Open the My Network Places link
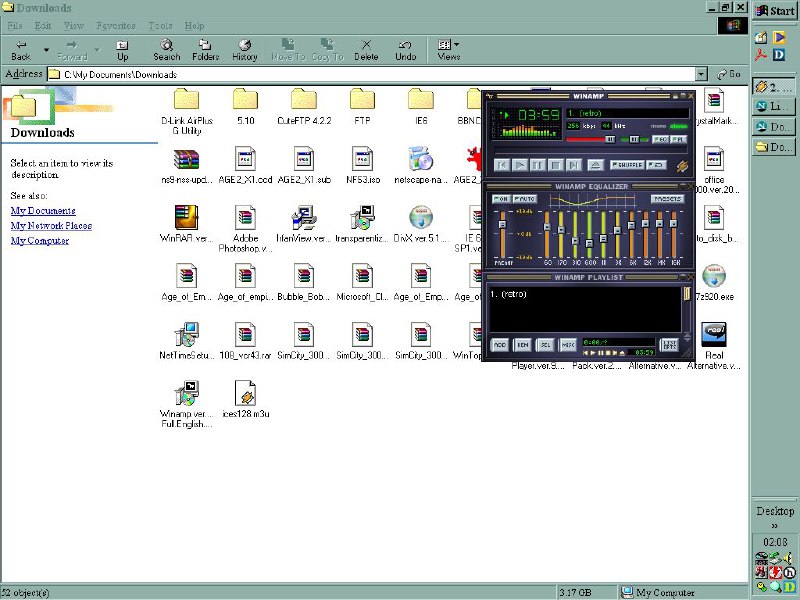This screenshot has height=600, width=800. (52, 226)
